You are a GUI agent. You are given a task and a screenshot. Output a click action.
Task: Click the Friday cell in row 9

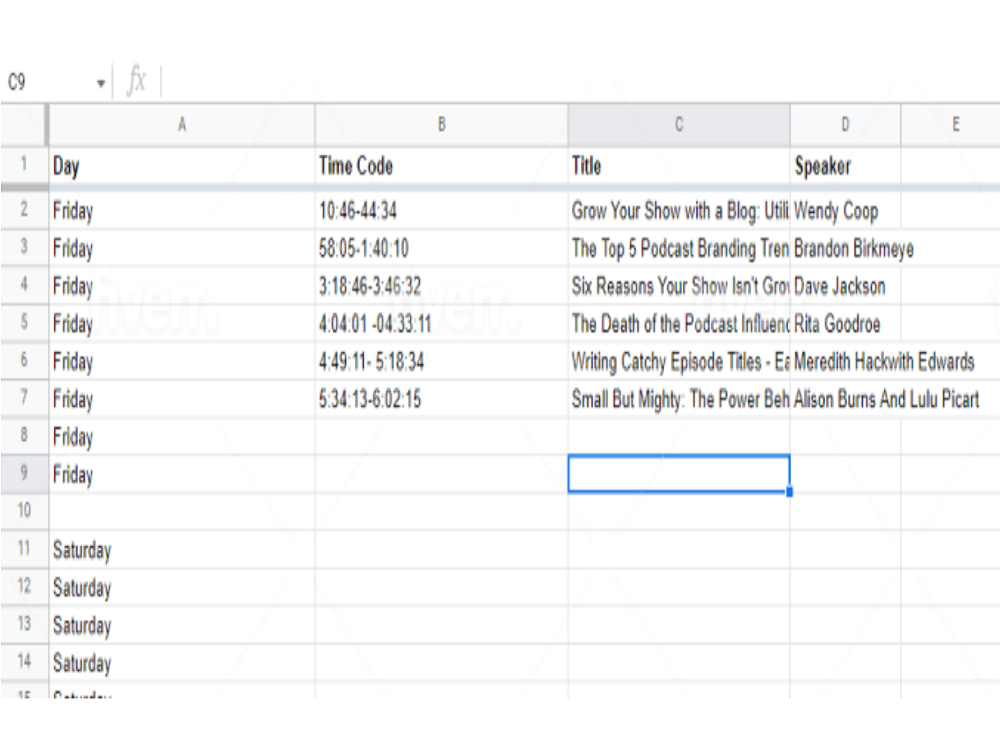click(182, 474)
